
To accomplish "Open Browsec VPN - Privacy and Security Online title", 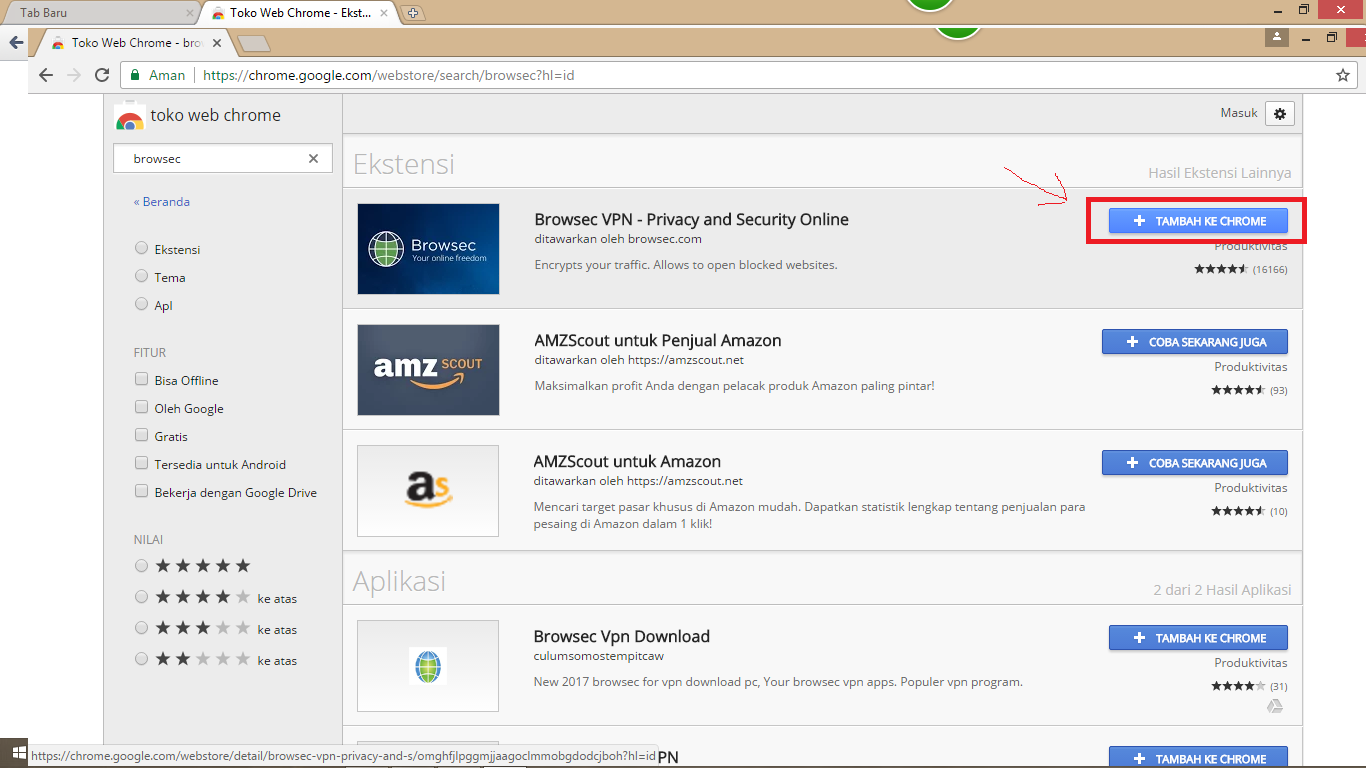I will click(x=691, y=220).
